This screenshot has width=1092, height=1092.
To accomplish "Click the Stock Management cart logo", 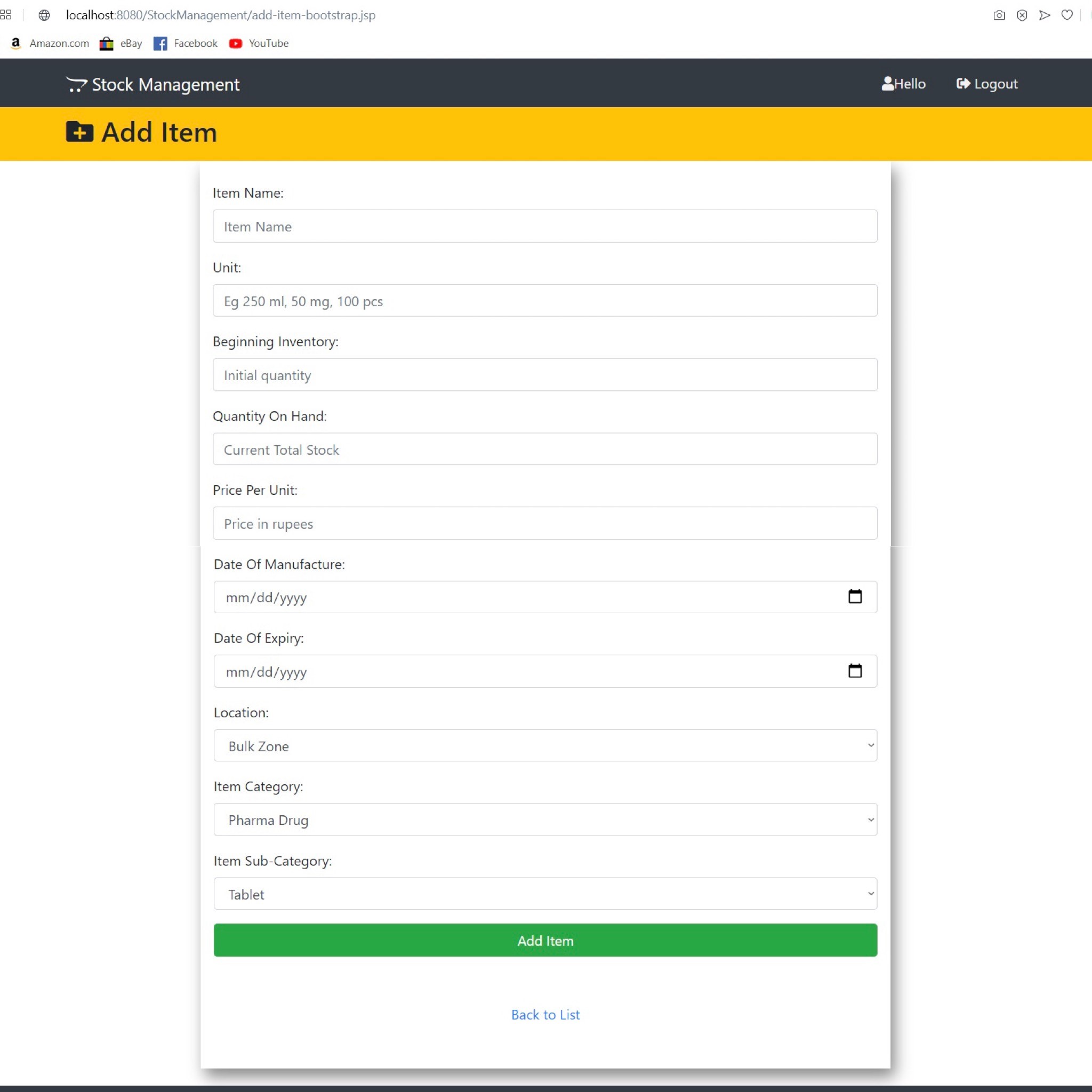I will 76,84.
